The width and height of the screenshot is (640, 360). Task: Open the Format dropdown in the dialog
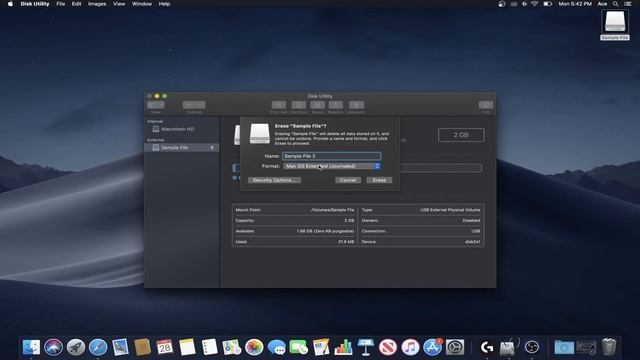tap(332, 166)
